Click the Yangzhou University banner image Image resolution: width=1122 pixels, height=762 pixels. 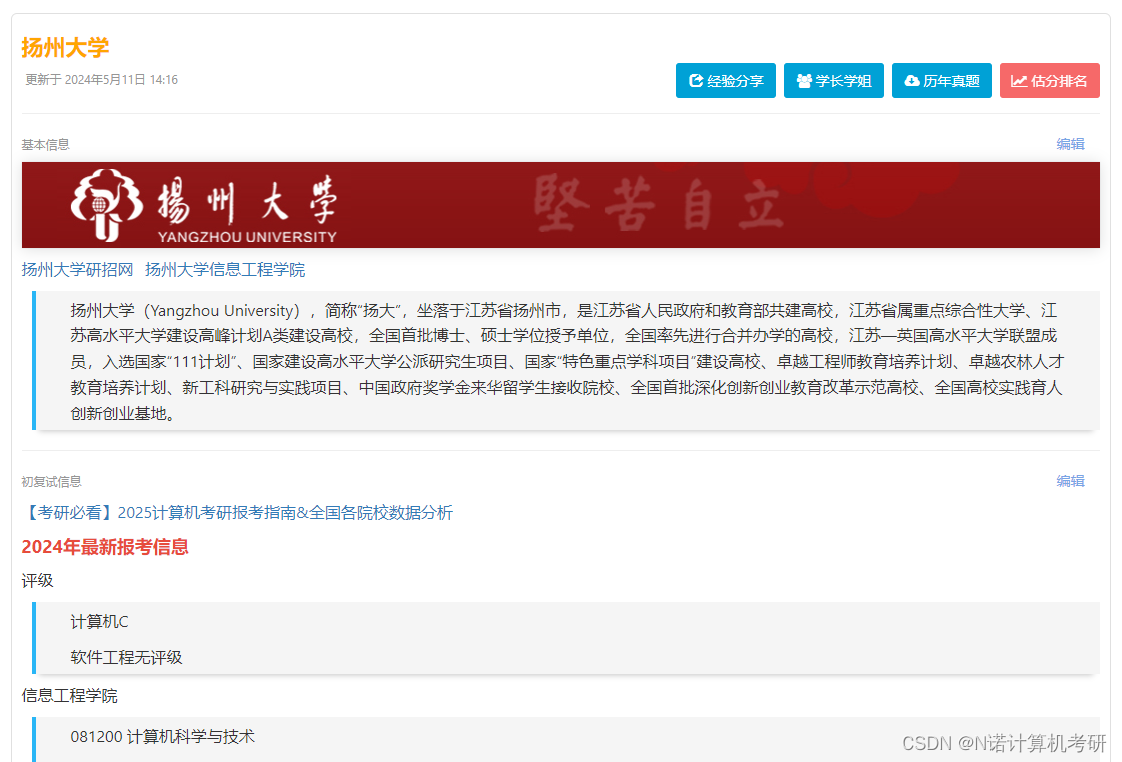(560, 205)
